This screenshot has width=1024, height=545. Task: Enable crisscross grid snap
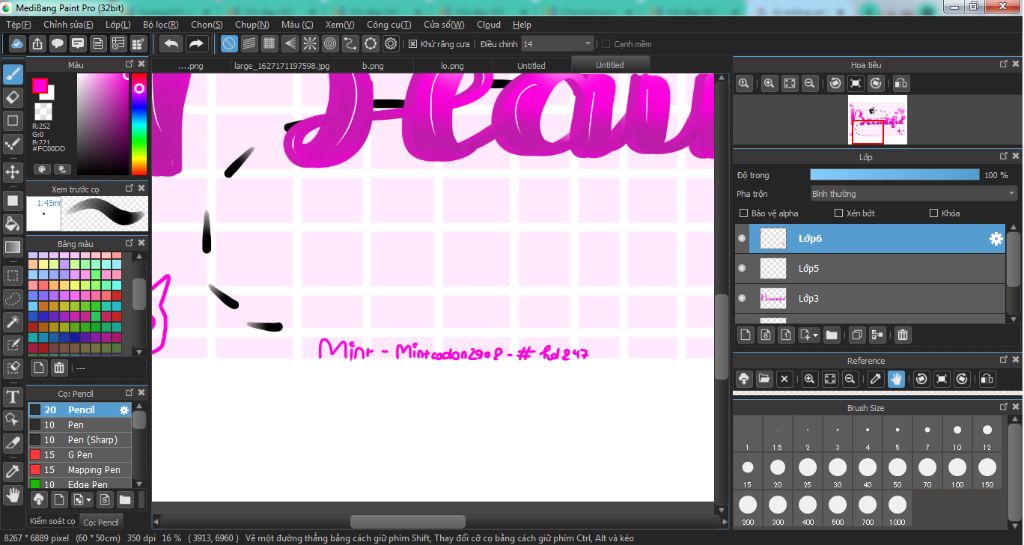pos(269,44)
